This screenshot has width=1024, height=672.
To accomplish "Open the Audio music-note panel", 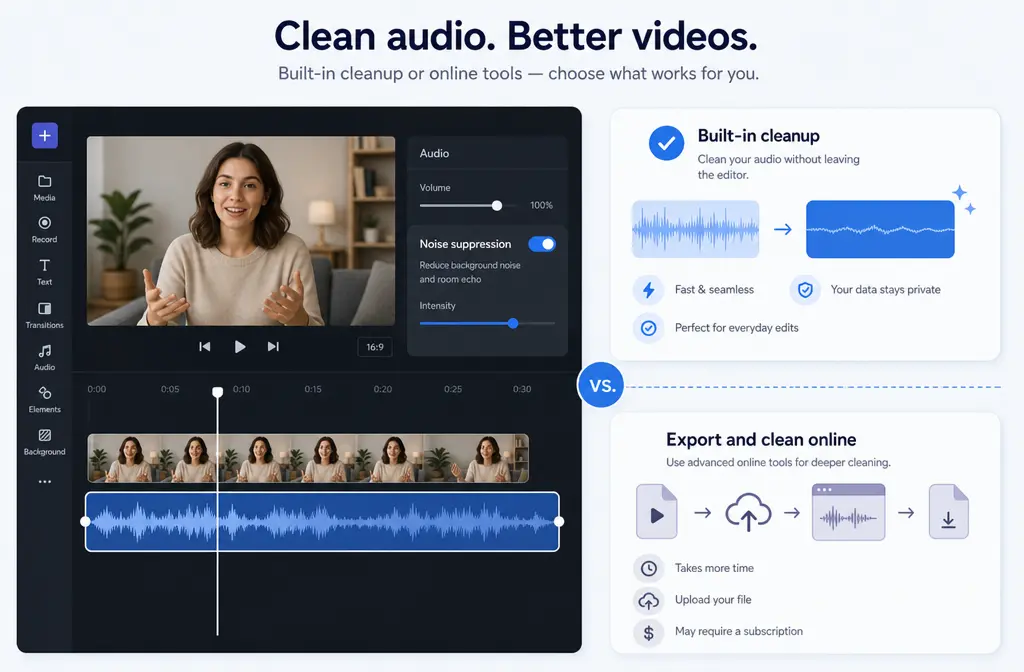I will 44,357.
